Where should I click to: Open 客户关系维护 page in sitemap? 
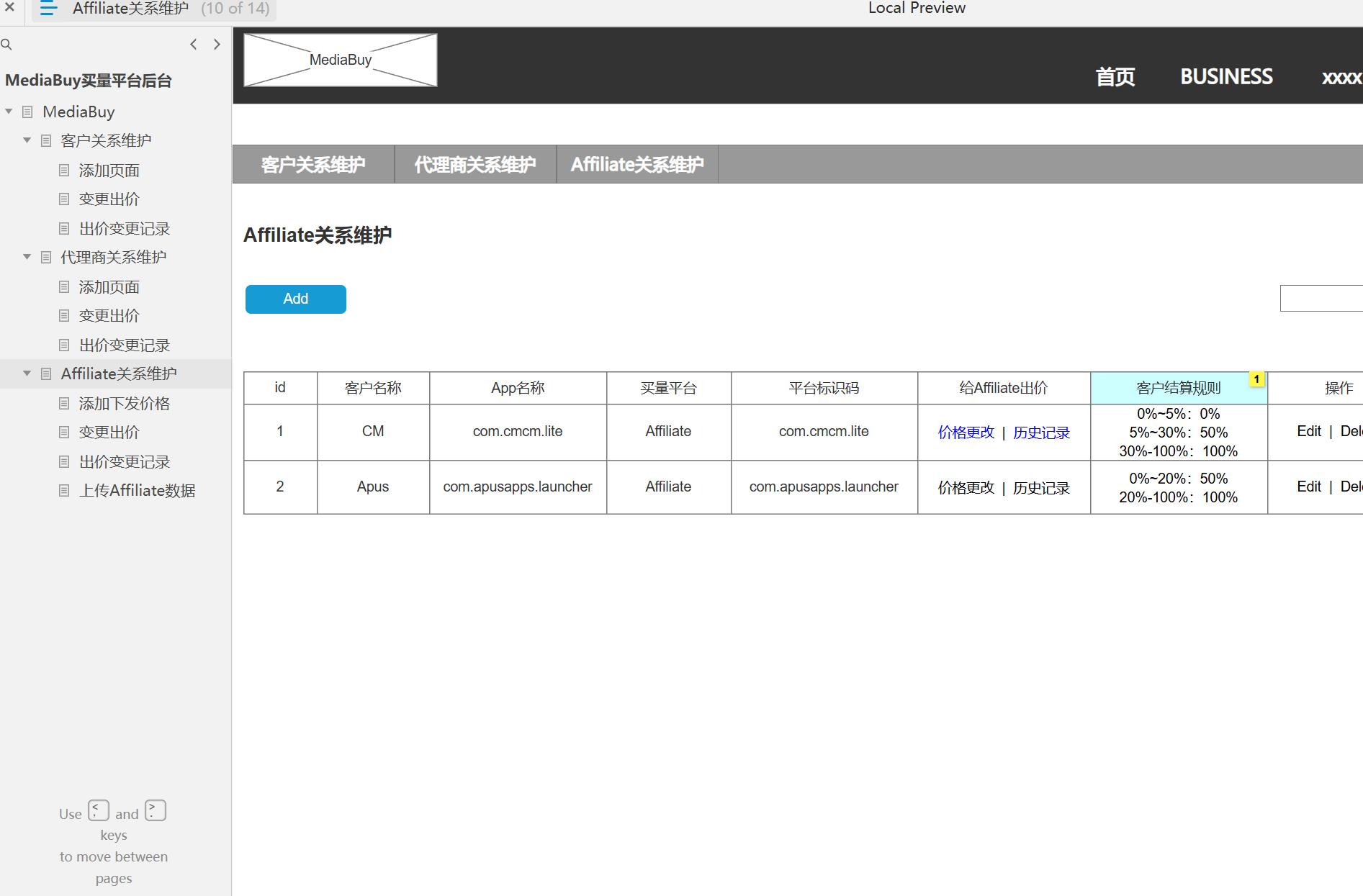(106, 140)
